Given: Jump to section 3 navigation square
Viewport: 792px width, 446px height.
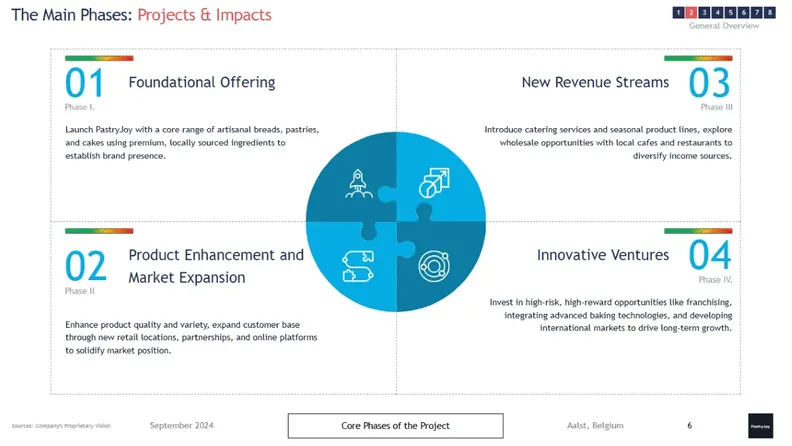Looking at the screenshot, I should tap(704, 13).
